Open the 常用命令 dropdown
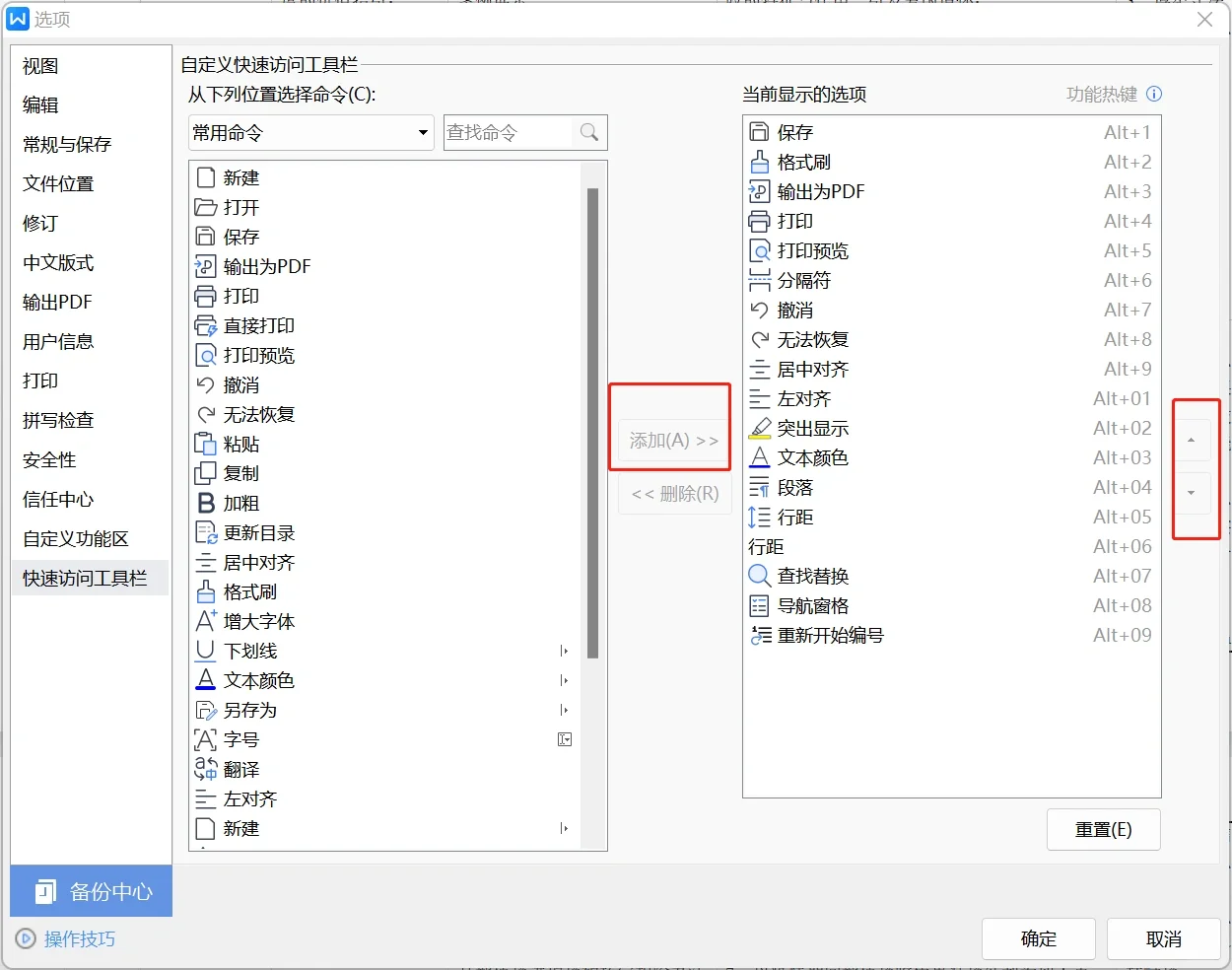This screenshot has width=1232, height=970. (x=311, y=132)
